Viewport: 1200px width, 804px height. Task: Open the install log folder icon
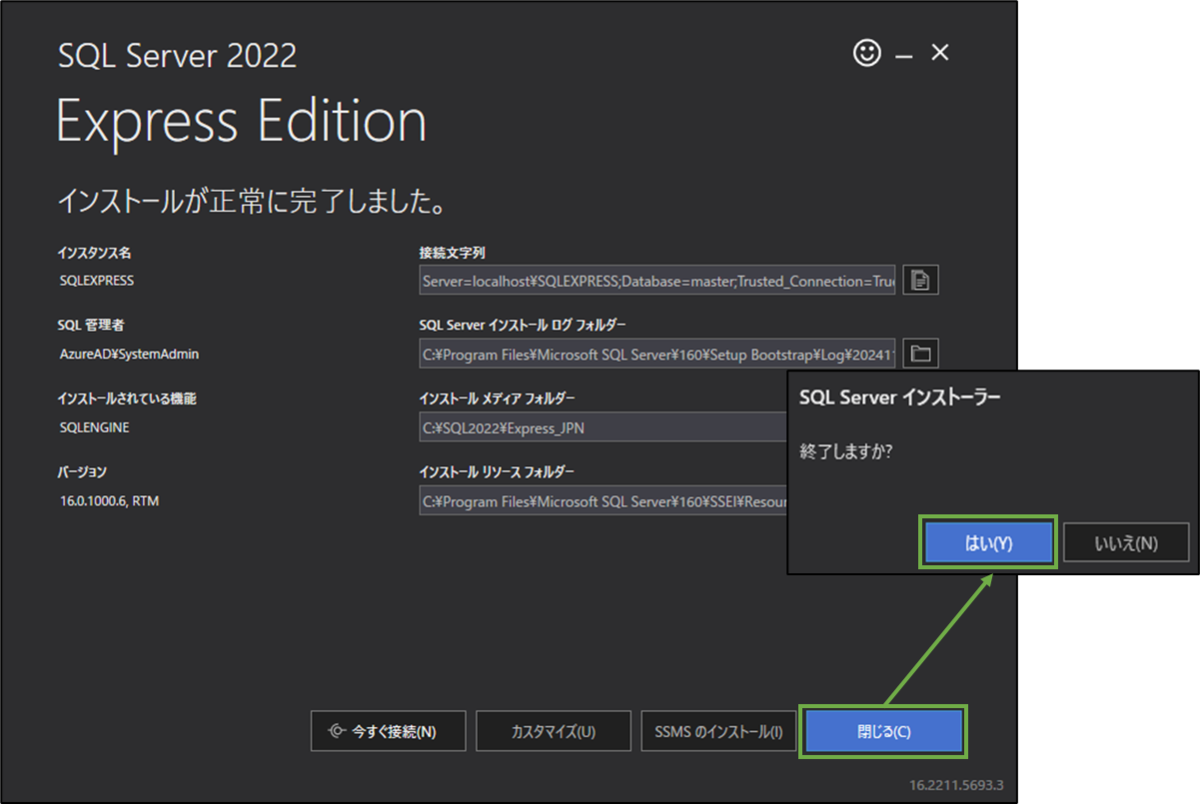[921, 354]
